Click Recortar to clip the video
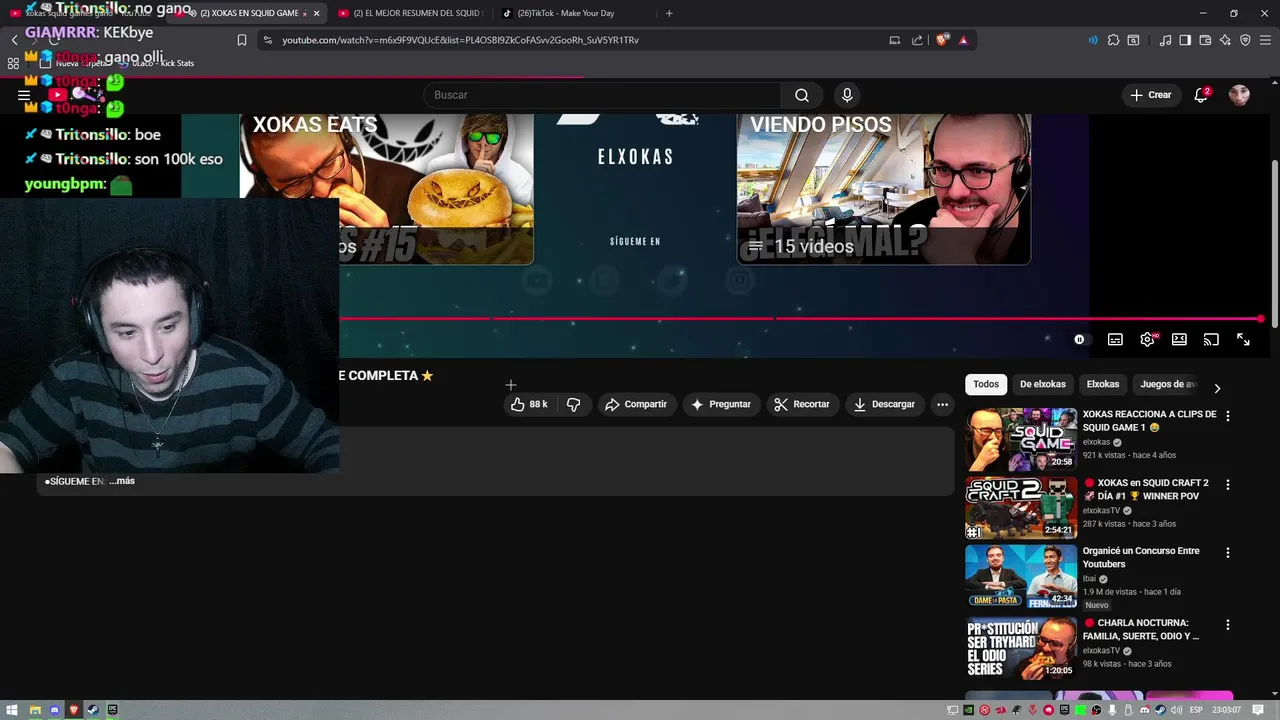 pyautogui.click(x=802, y=404)
